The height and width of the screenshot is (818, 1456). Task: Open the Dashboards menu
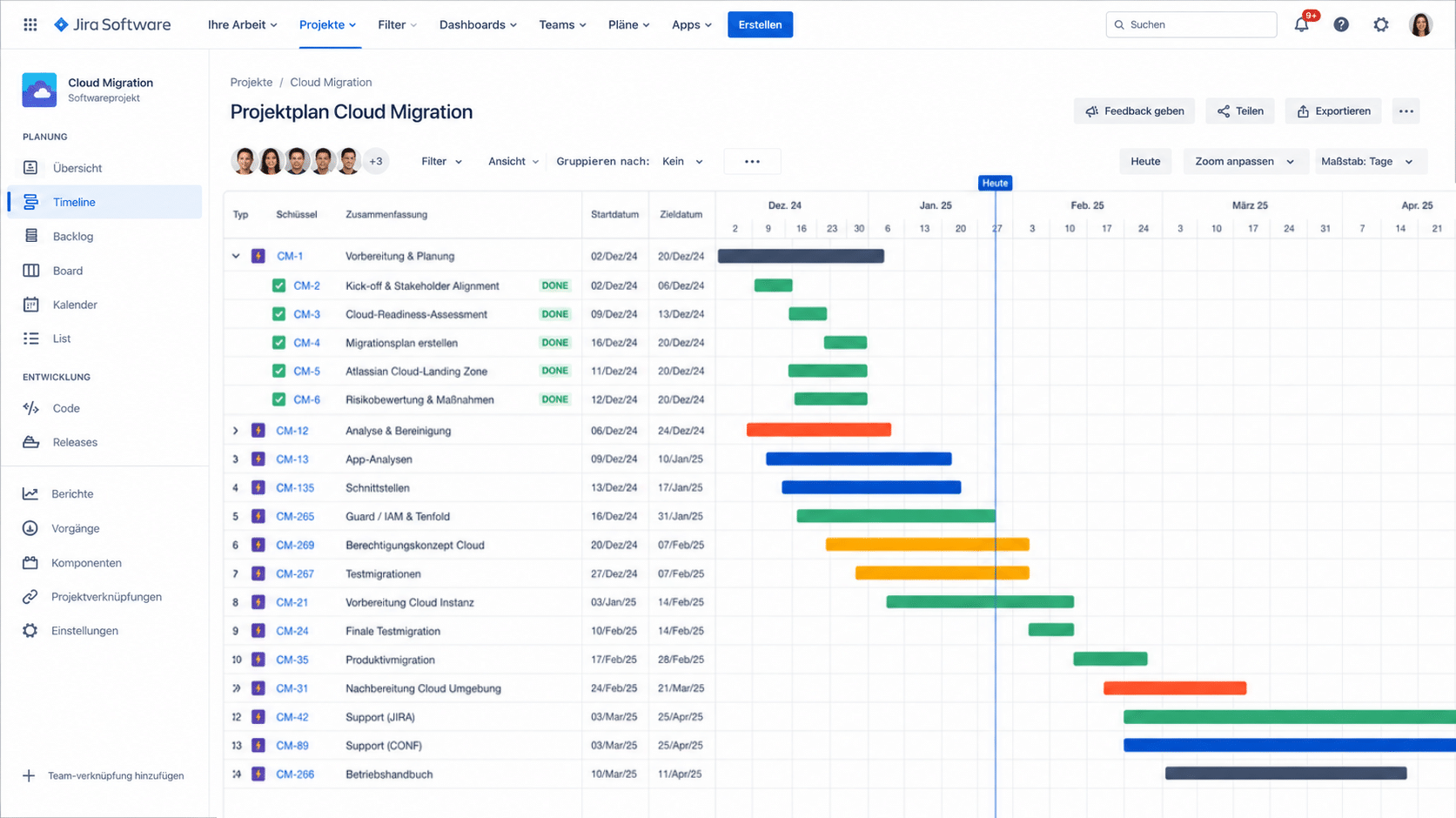[478, 24]
